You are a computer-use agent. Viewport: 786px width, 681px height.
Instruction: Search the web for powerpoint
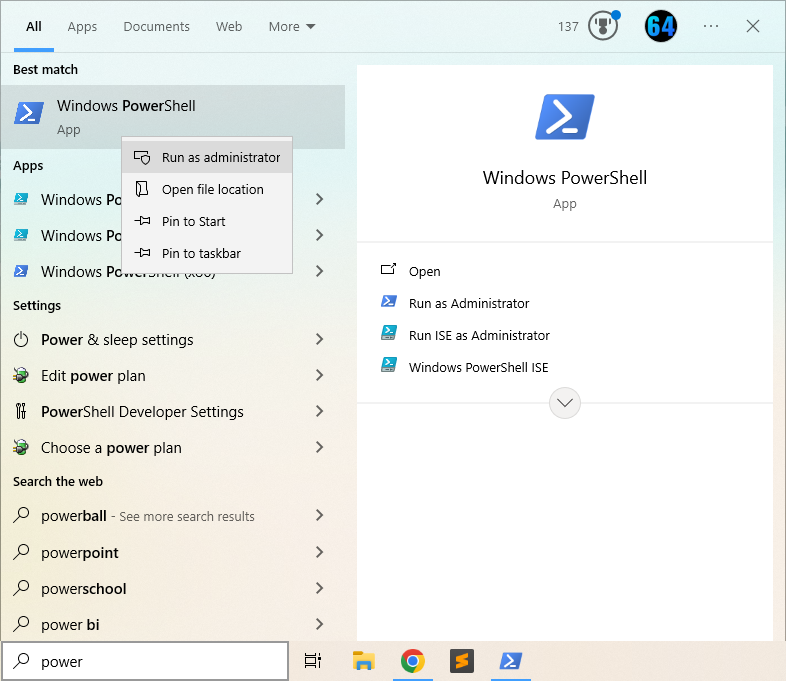click(173, 552)
